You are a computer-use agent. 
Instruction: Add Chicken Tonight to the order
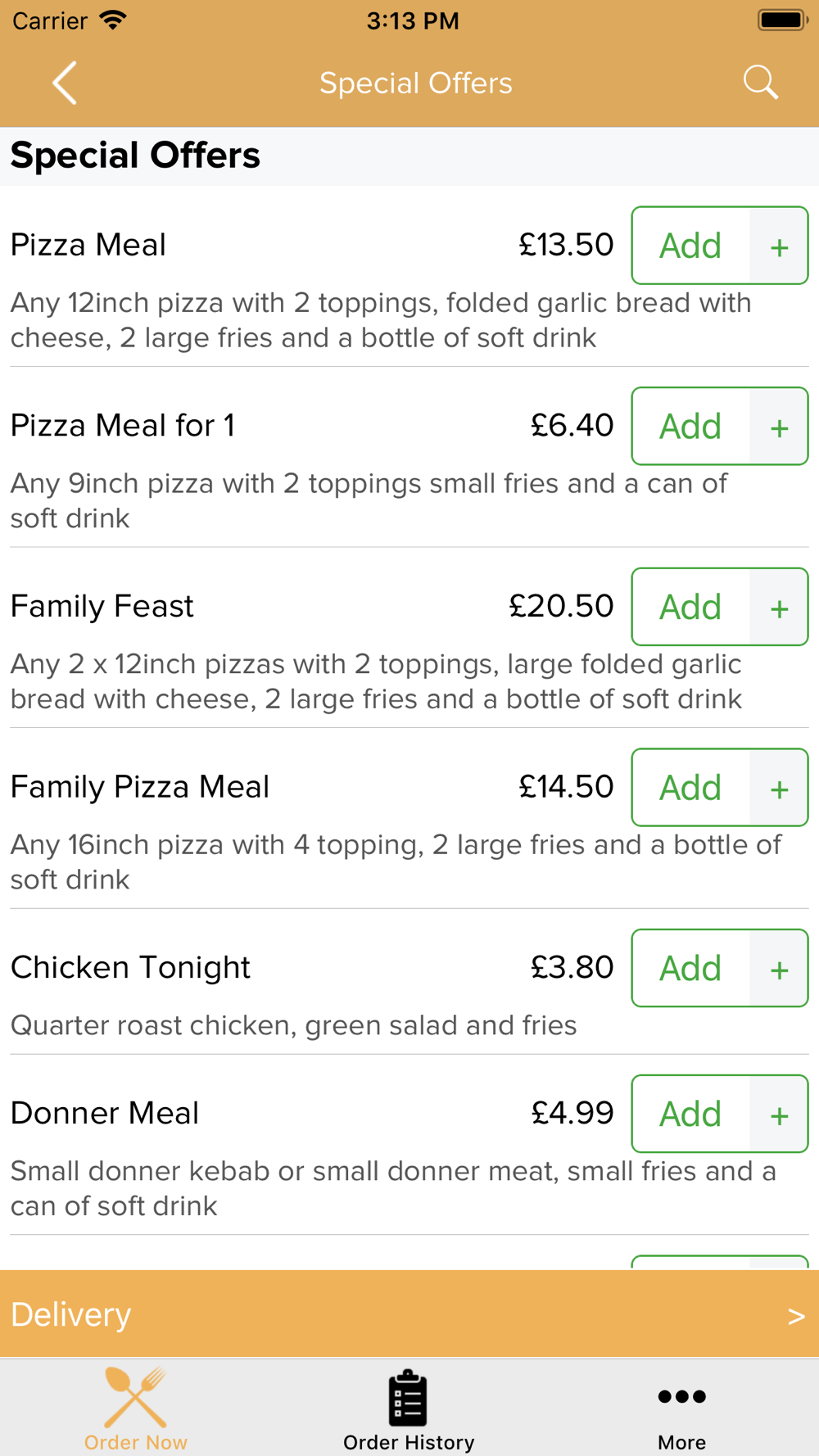click(x=690, y=968)
